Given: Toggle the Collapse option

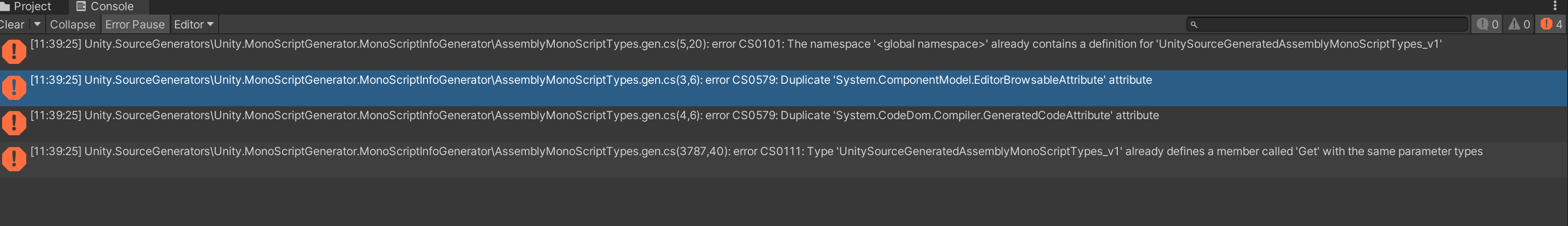Looking at the screenshot, I should click(x=73, y=24).
